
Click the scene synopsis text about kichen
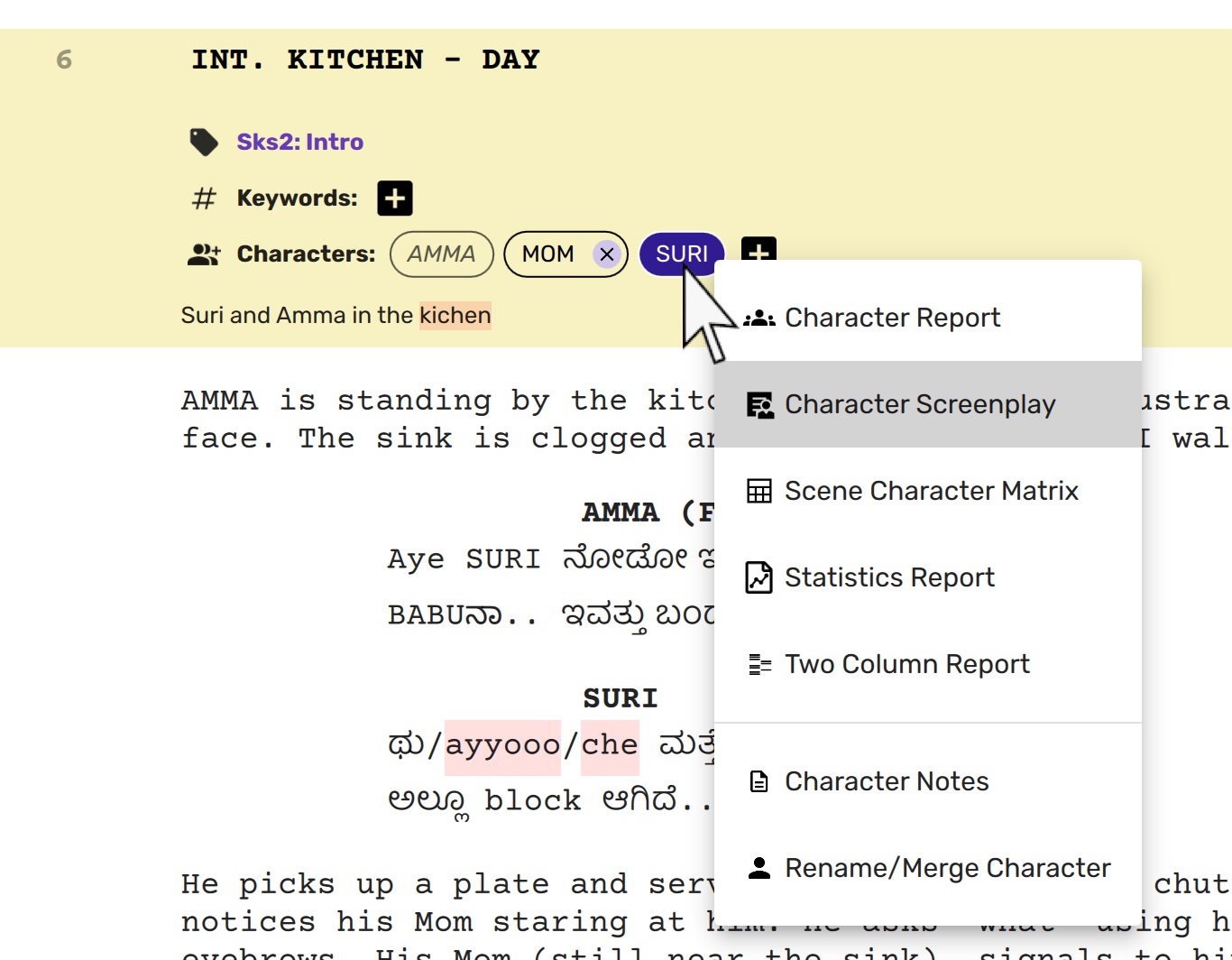click(336, 316)
